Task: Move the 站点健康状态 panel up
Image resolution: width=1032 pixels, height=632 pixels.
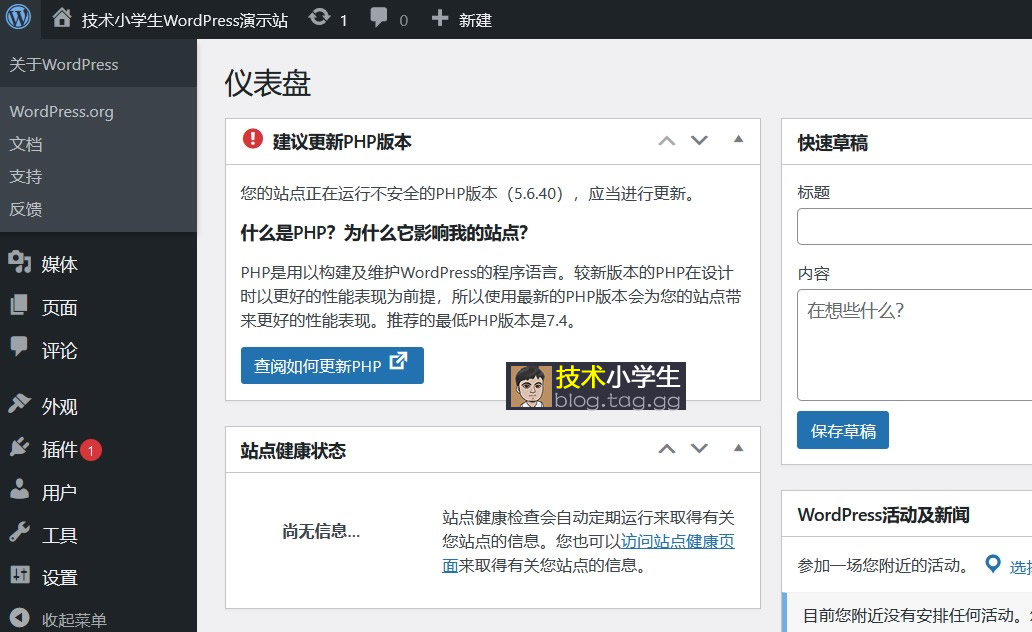Action: [667, 449]
